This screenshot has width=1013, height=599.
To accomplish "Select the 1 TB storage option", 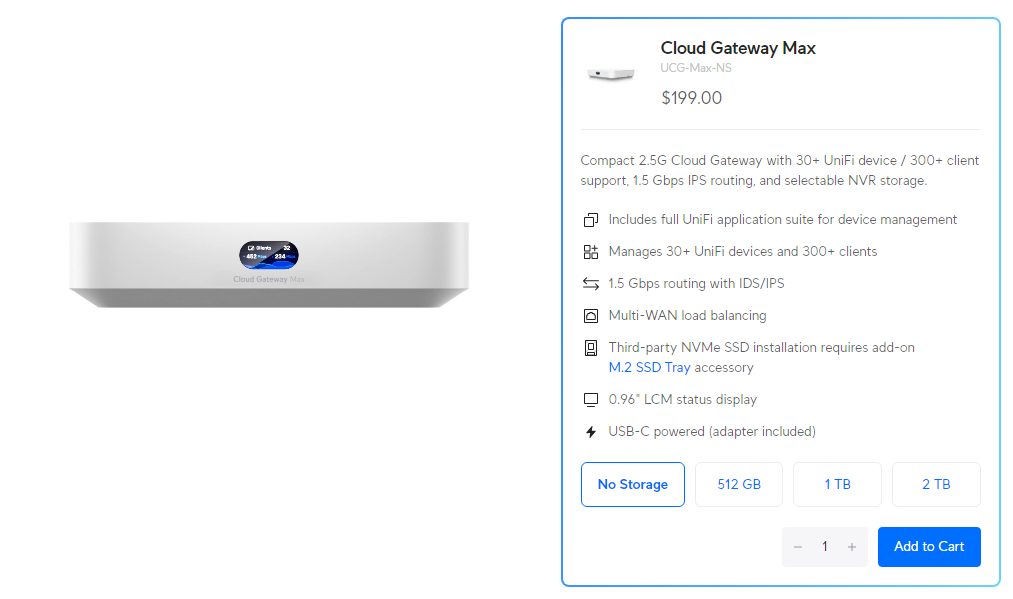I will point(837,484).
